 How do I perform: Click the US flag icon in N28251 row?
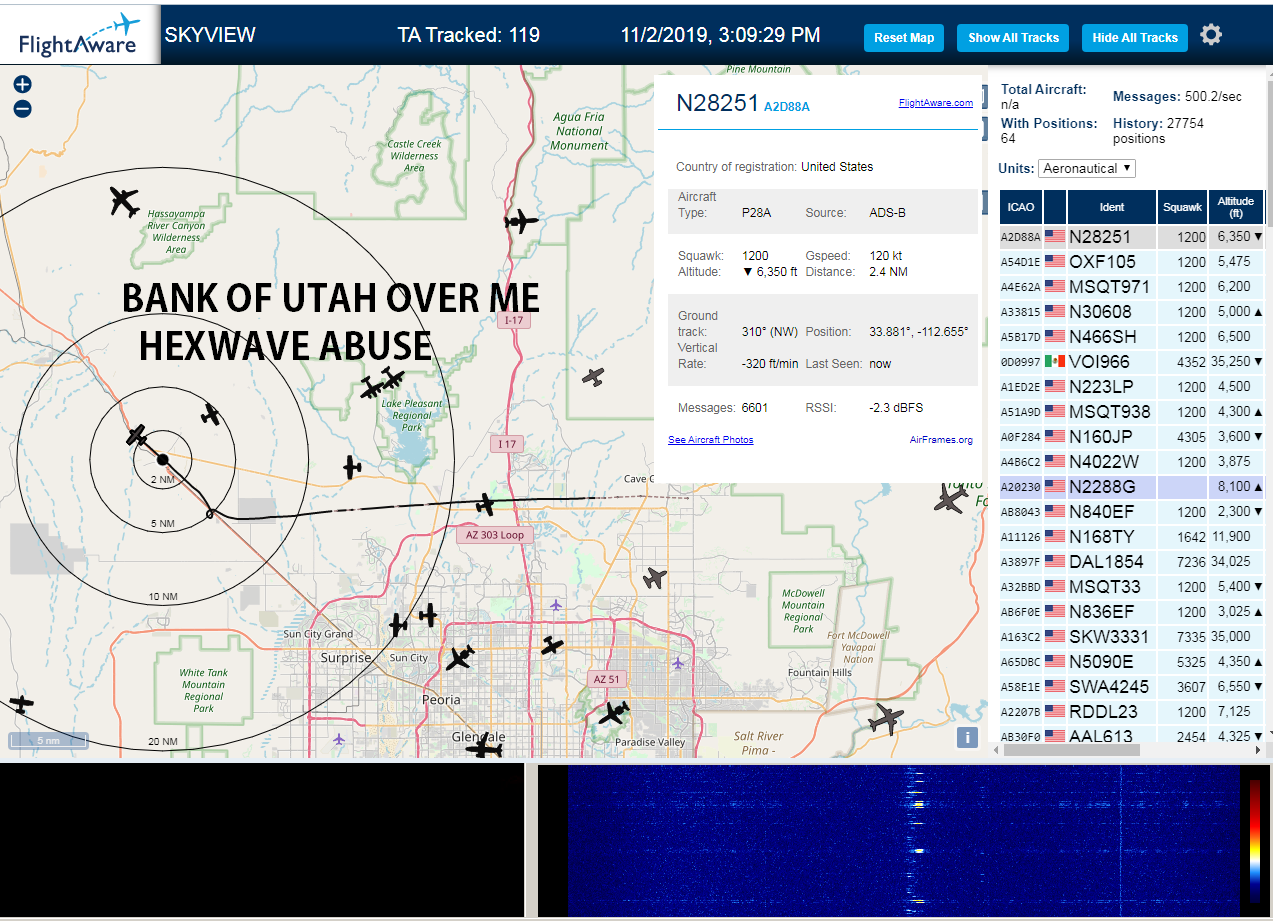(1055, 237)
